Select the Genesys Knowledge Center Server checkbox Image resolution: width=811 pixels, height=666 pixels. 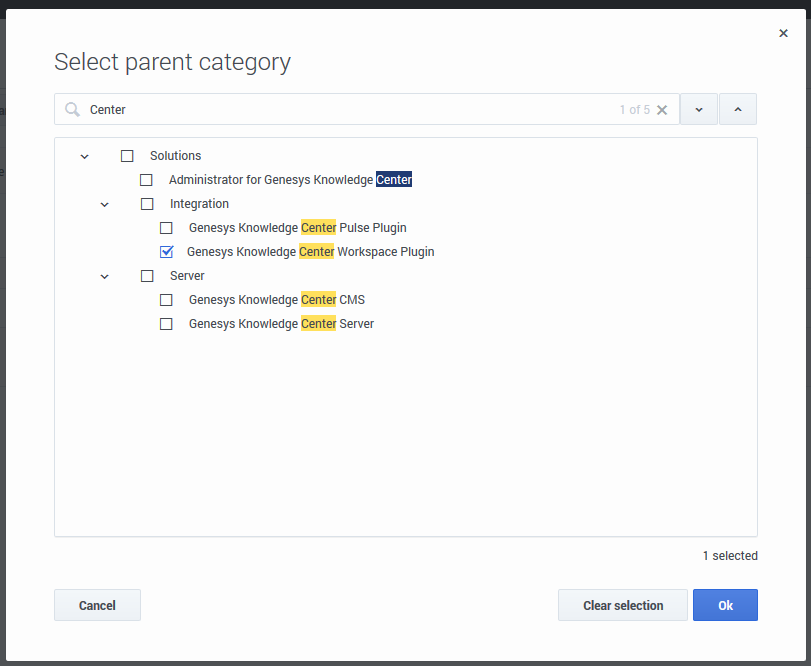pyautogui.click(x=166, y=324)
